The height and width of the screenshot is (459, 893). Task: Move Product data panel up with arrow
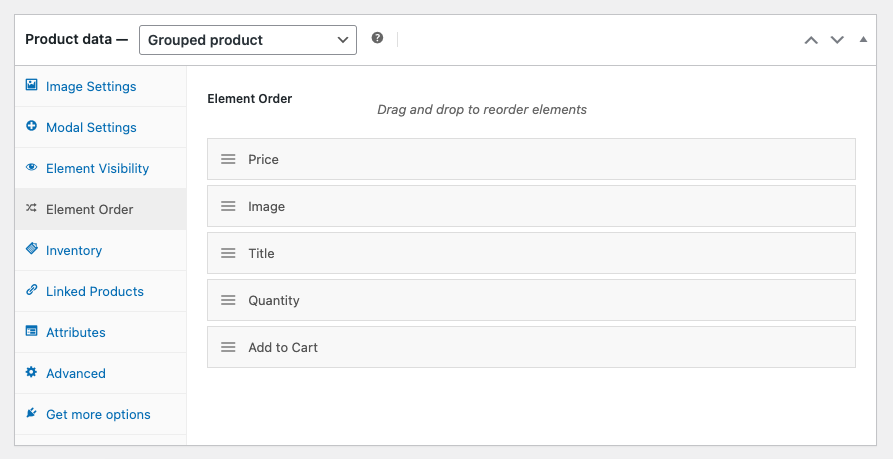[x=811, y=40]
